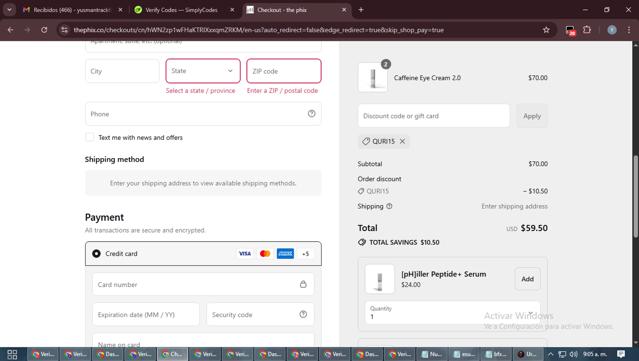
Task: Close the Verify Codes — SimplyCodes tab
Action: coord(232,10)
